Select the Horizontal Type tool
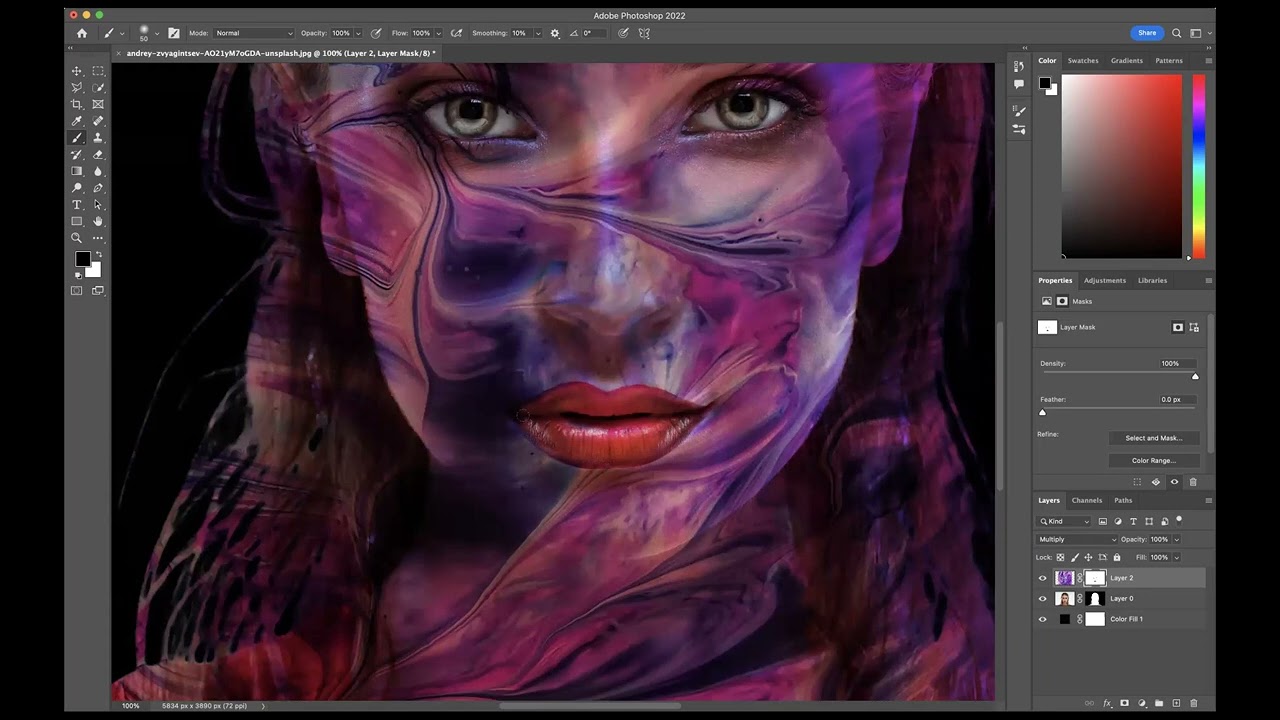Viewport: 1280px width, 720px height. coord(76,205)
